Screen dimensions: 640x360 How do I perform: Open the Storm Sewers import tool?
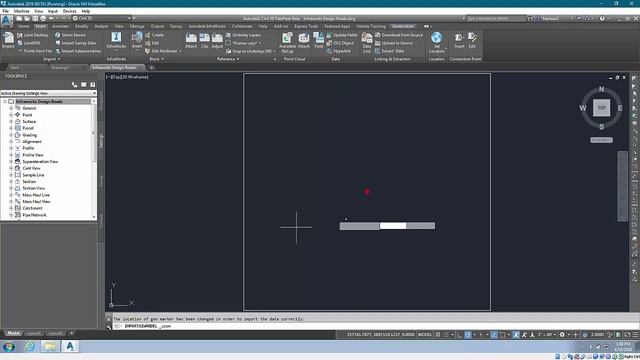coord(71,35)
